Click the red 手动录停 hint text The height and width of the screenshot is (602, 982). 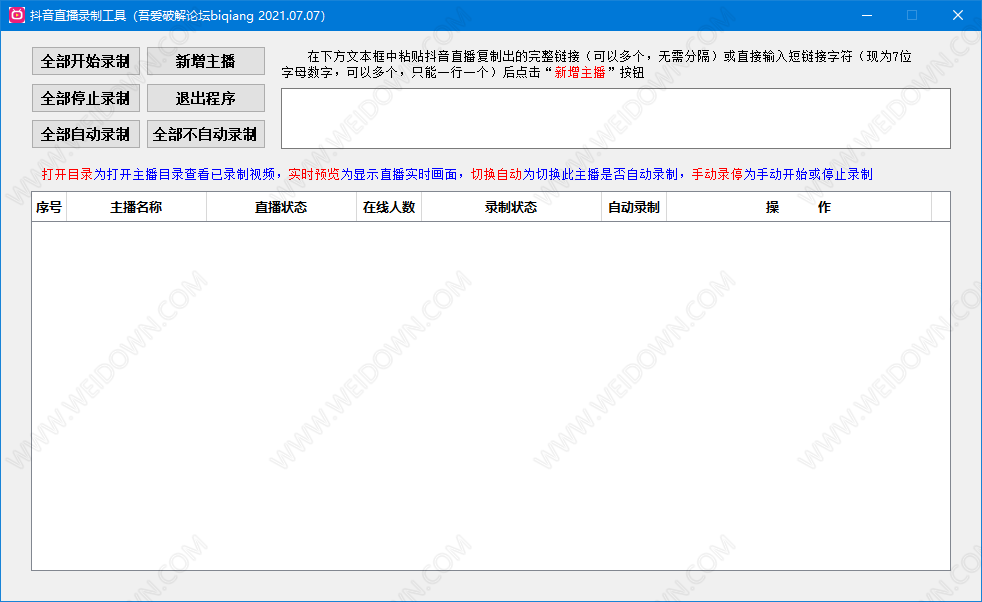[x=717, y=174]
